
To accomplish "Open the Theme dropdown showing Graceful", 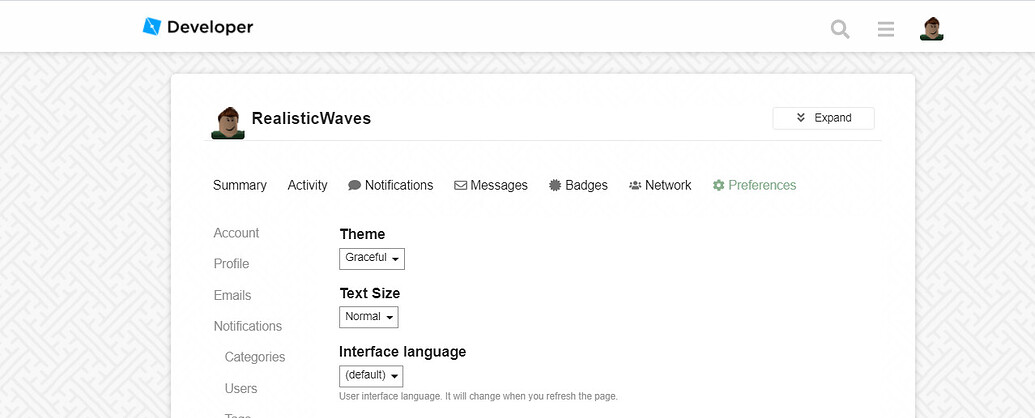I will (372, 258).
